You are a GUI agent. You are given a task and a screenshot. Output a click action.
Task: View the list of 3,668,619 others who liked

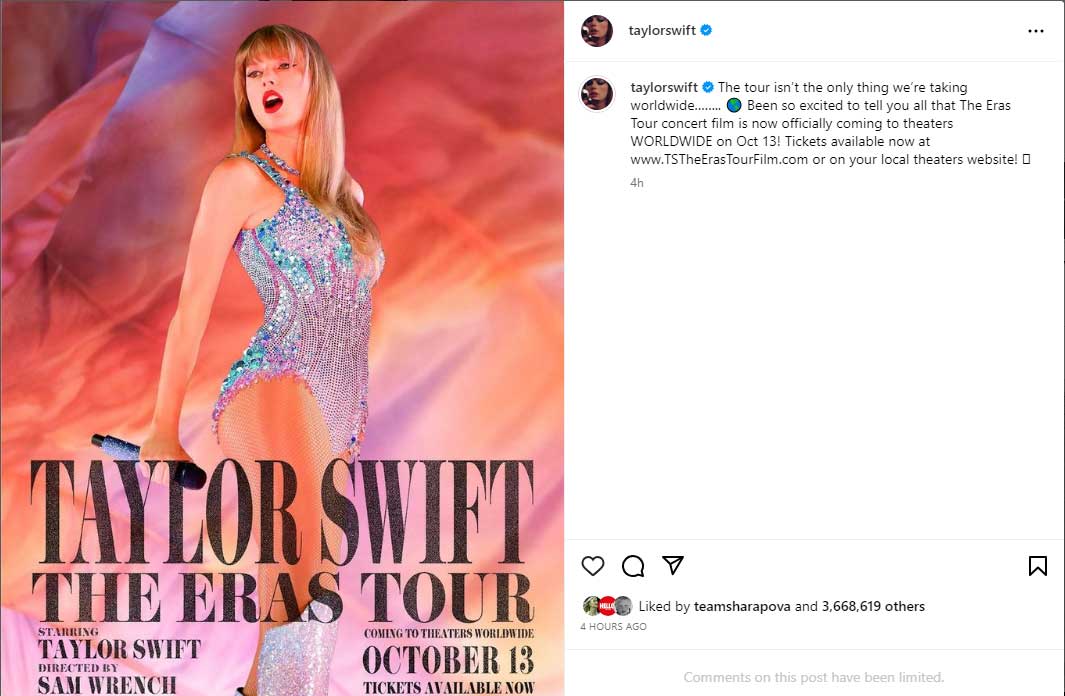(873, 606)
